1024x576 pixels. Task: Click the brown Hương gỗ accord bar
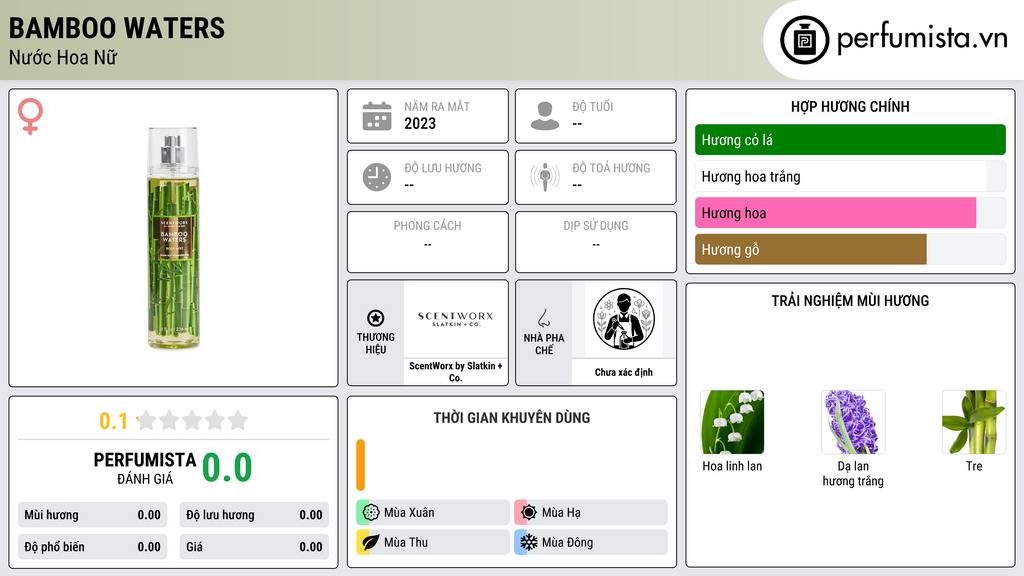point(850,249)
